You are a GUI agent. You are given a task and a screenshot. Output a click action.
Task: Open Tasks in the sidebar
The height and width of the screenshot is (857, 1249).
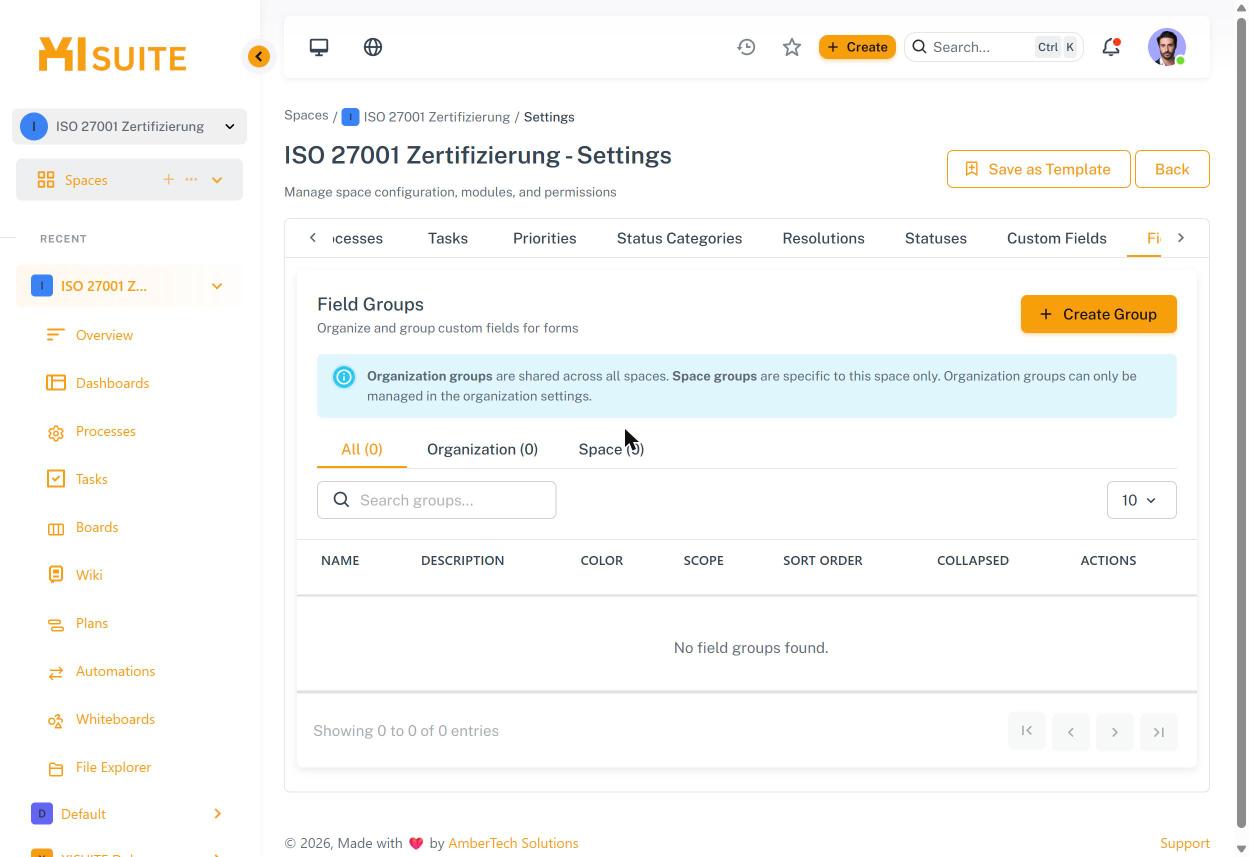point(91,479)
